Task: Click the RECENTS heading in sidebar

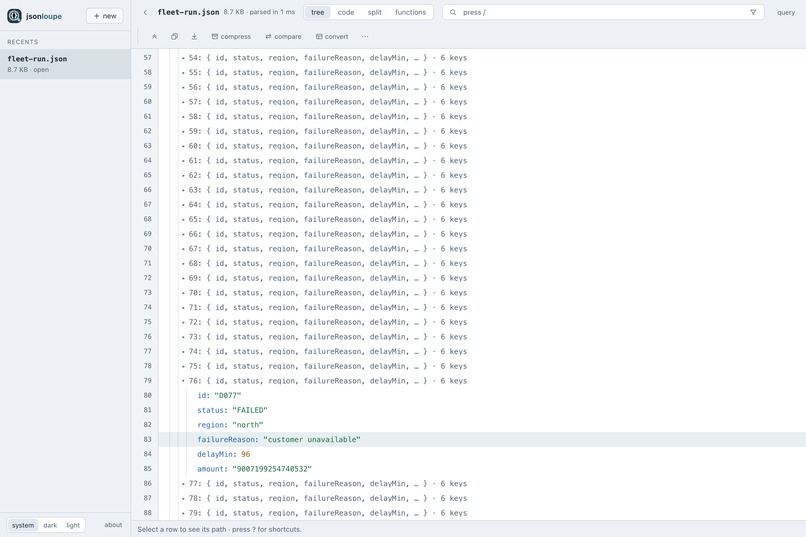Action: (23, 42)
